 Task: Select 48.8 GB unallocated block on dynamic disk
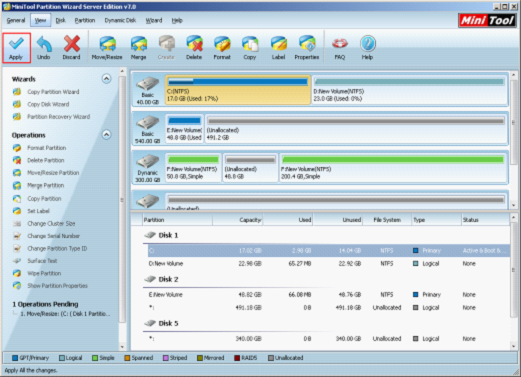pyautogui.click(x=250, y=168)
